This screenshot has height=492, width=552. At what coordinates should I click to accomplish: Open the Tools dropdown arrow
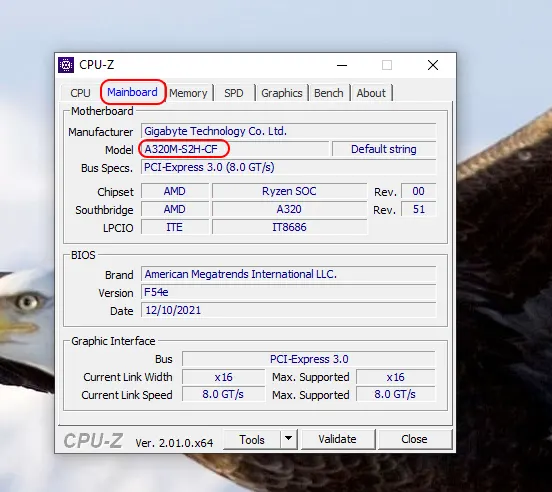tap(289, 439)
